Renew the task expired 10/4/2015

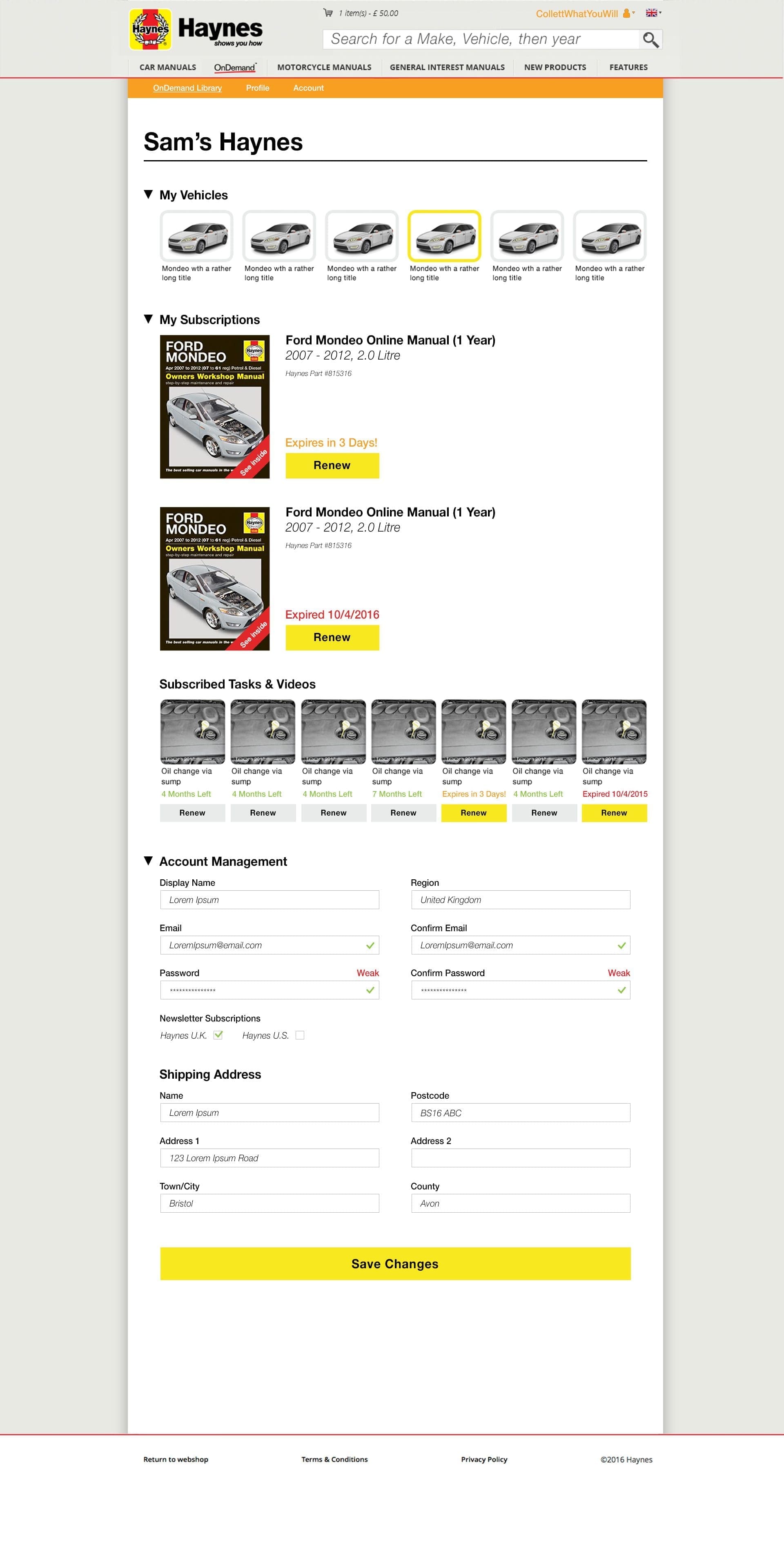coord(614,813)
